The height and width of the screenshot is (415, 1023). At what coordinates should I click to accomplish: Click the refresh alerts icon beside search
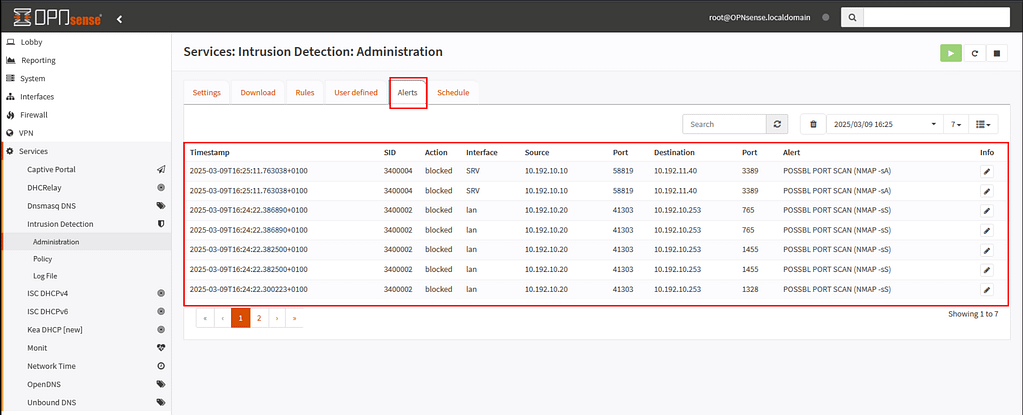click(777, 124)
